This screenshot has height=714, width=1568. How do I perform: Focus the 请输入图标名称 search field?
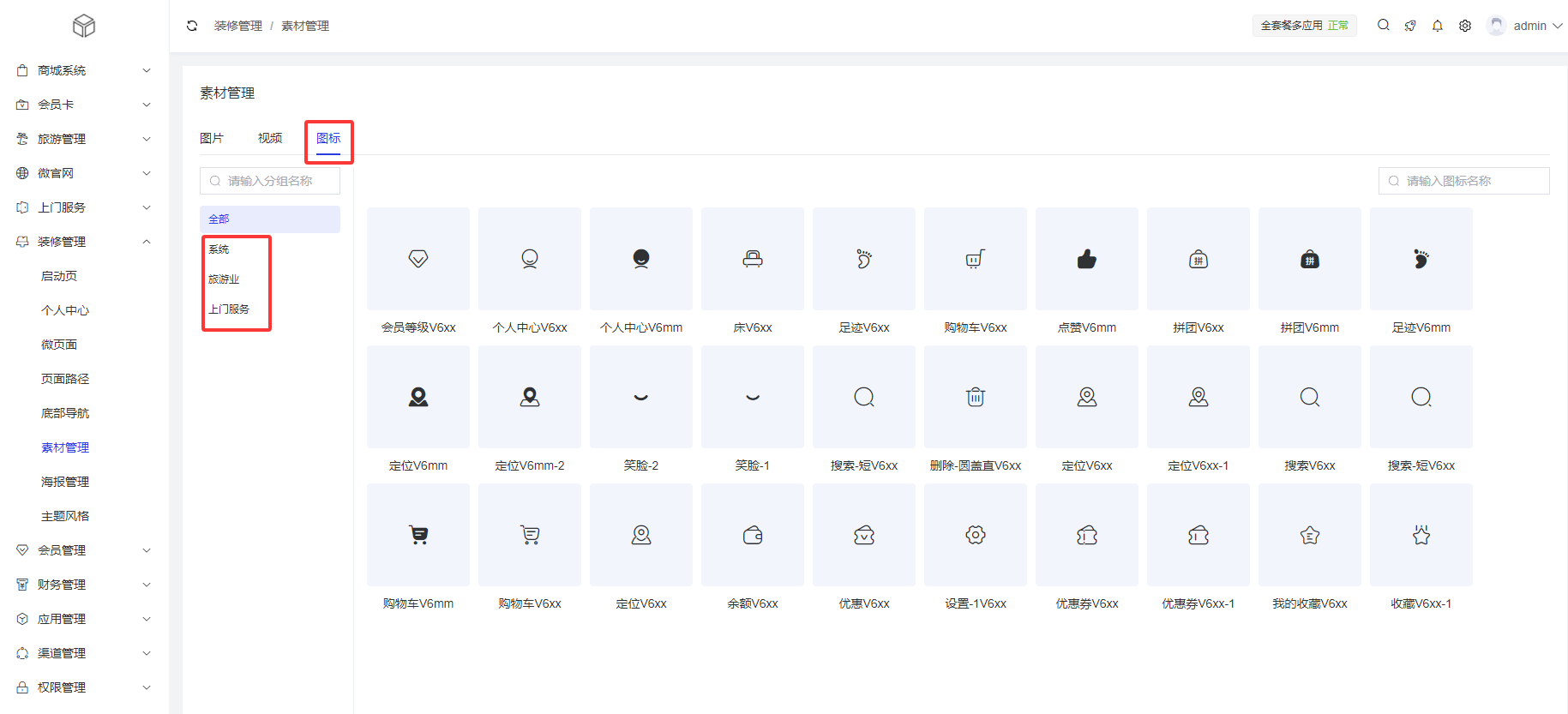tap(1464, 181)
